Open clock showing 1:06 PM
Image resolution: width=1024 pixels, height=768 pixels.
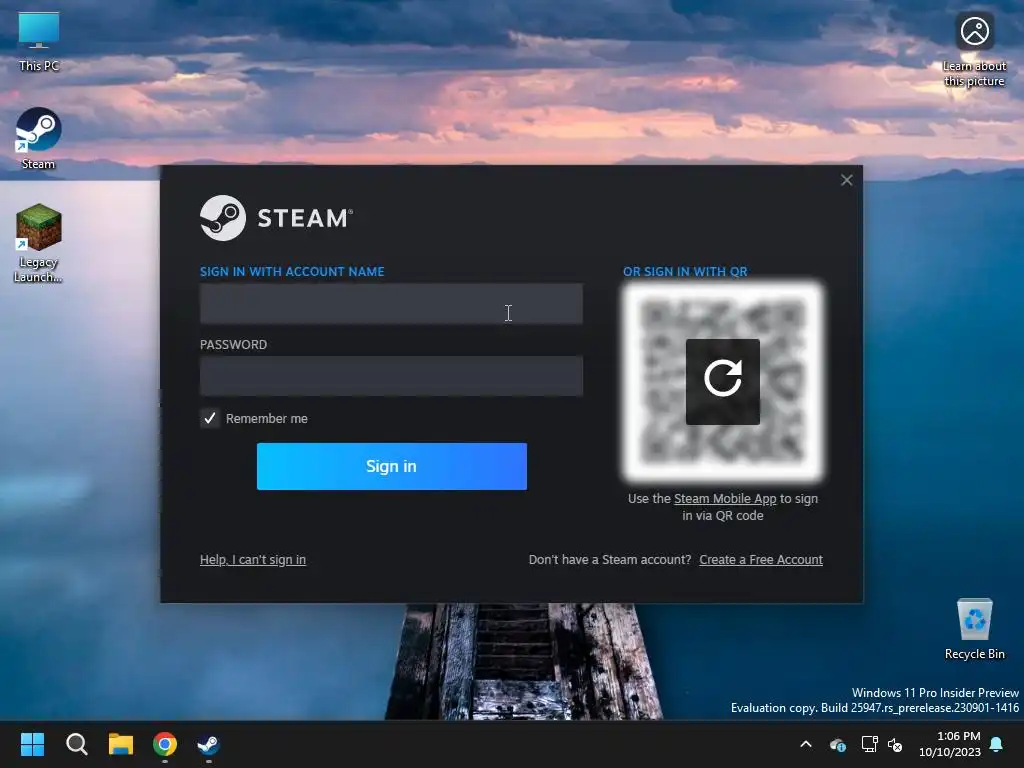pyautogui.click(x=950, y=744)
